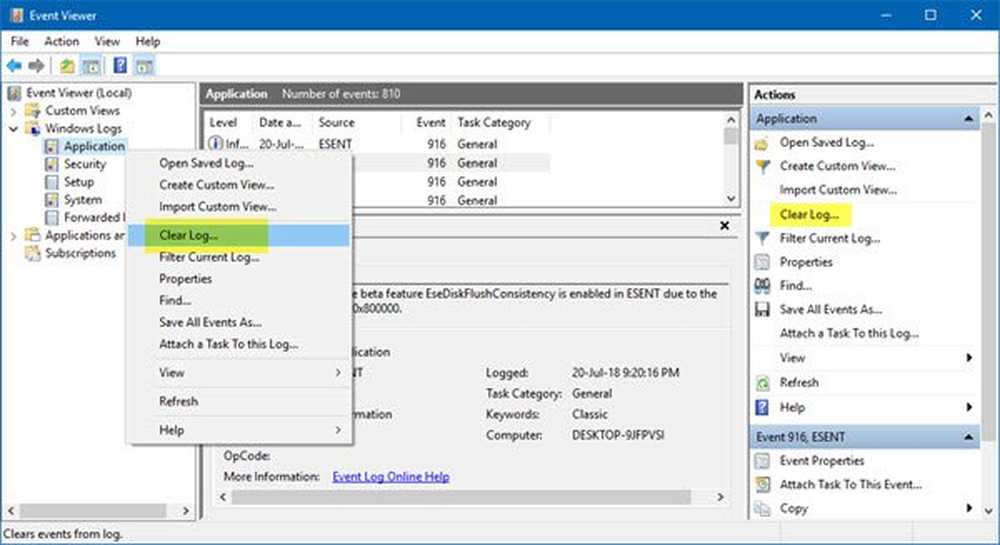Click the Copy icon in Actions pane
This screenshot has height=545, width=1000.
tap(762, 509)
